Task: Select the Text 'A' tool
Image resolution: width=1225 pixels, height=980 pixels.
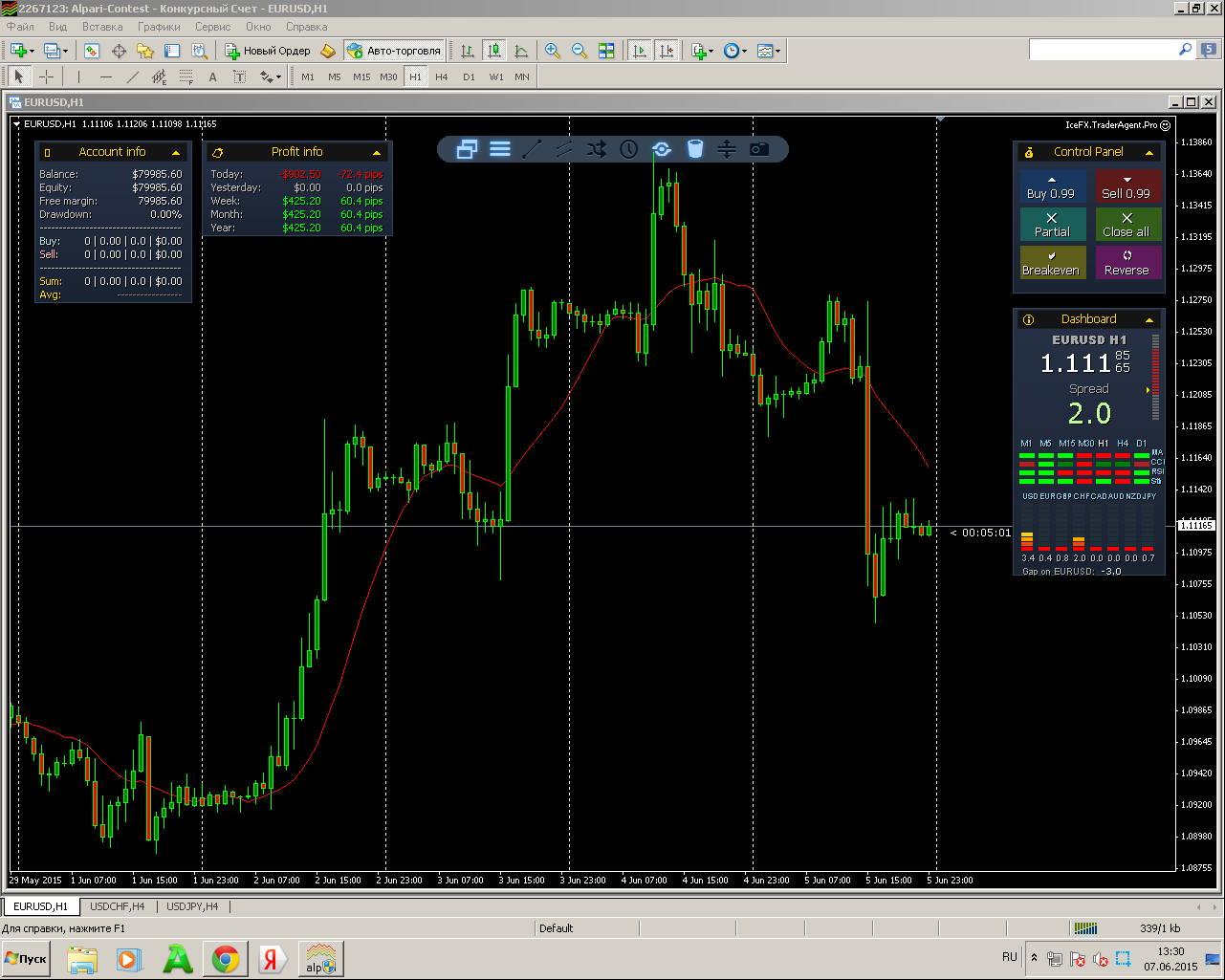Action: point(212,76)
